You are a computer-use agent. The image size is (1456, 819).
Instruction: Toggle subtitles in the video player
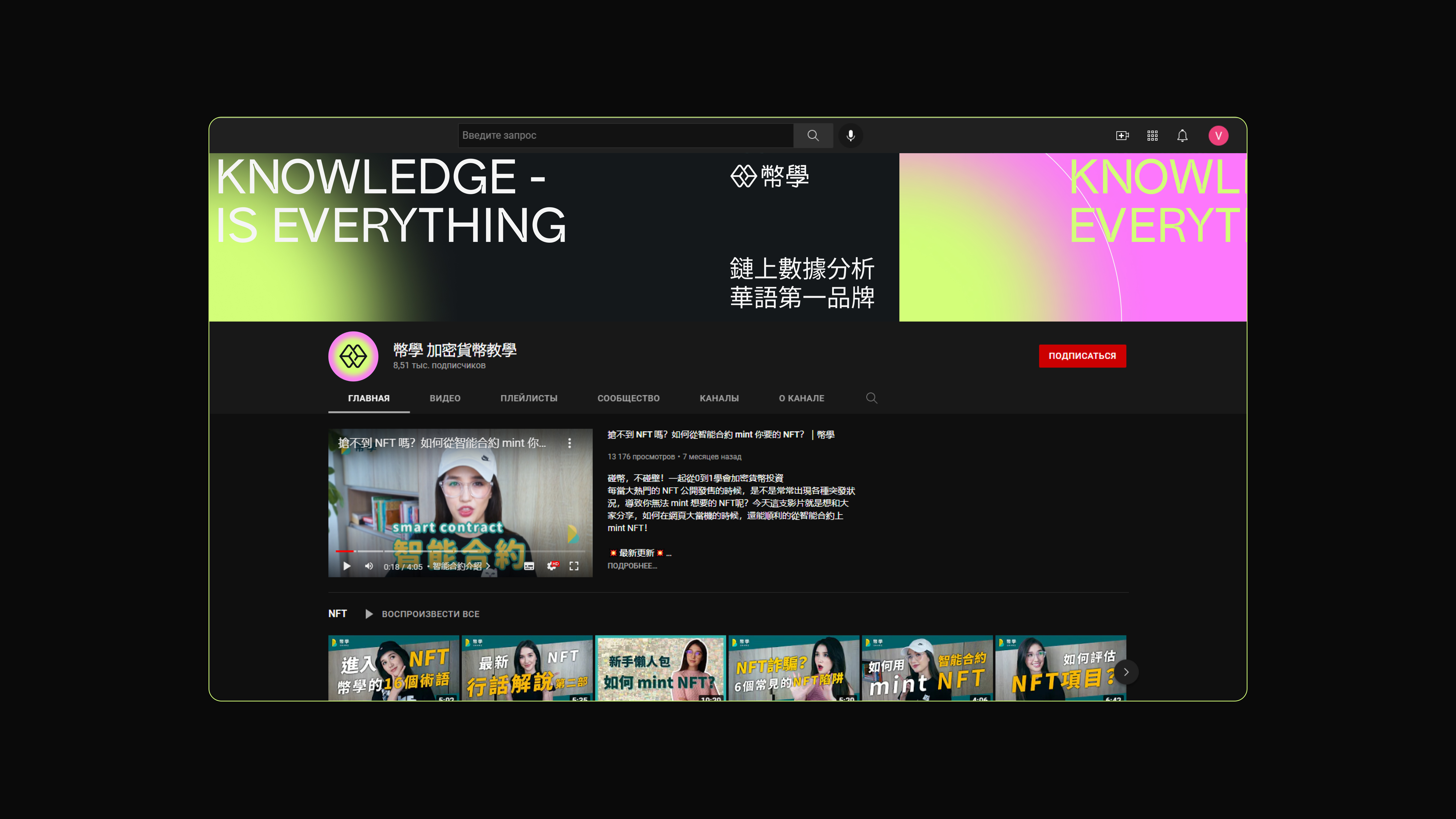click(529, 566)
